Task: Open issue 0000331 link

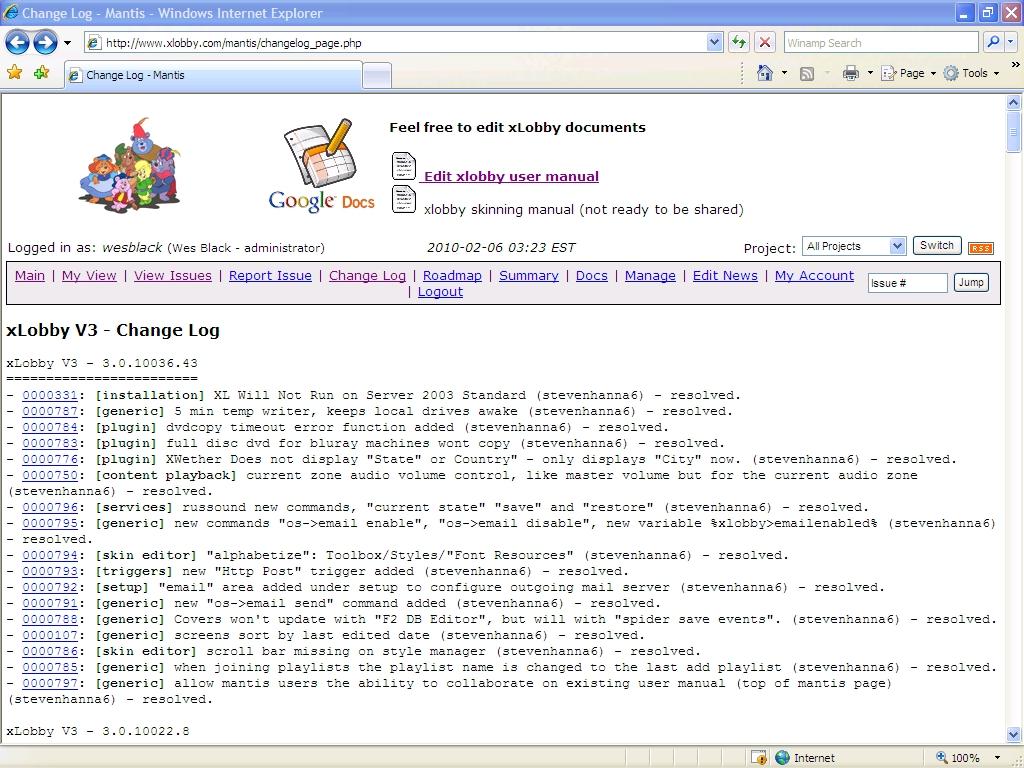Action: point(50,395)
